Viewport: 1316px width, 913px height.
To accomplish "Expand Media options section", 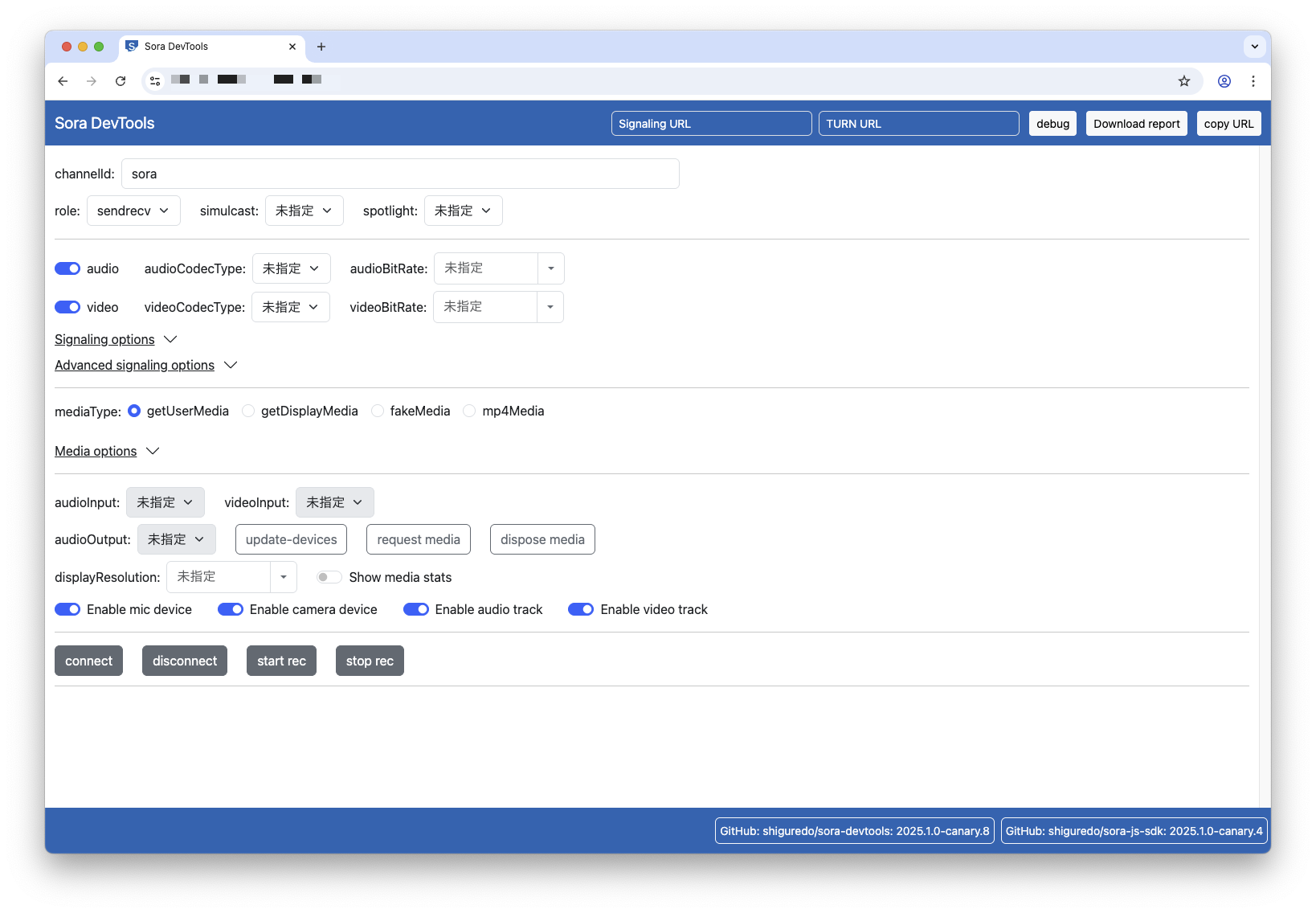I will click(107, 451).
